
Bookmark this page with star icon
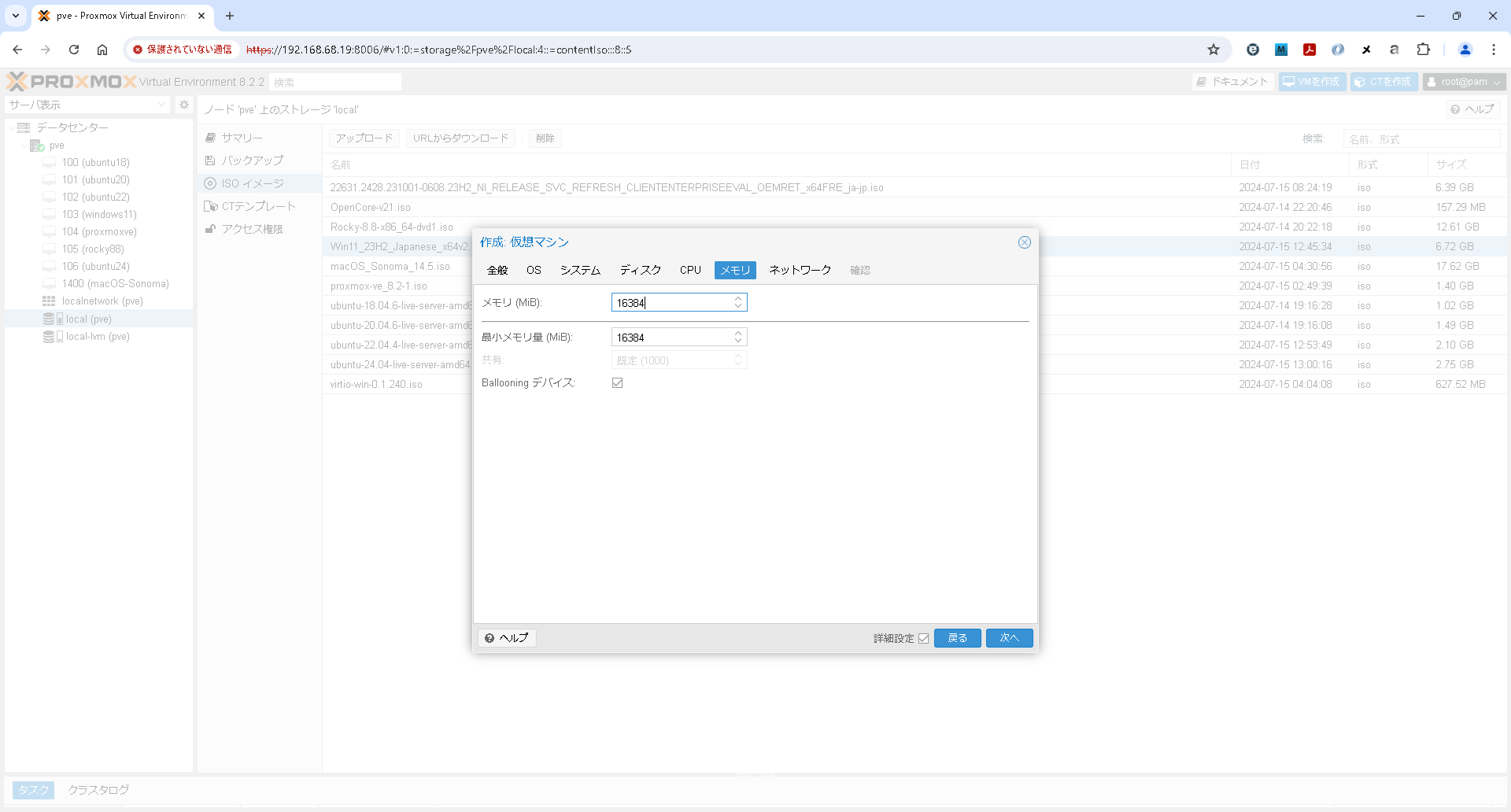(x=1214, y=50)
